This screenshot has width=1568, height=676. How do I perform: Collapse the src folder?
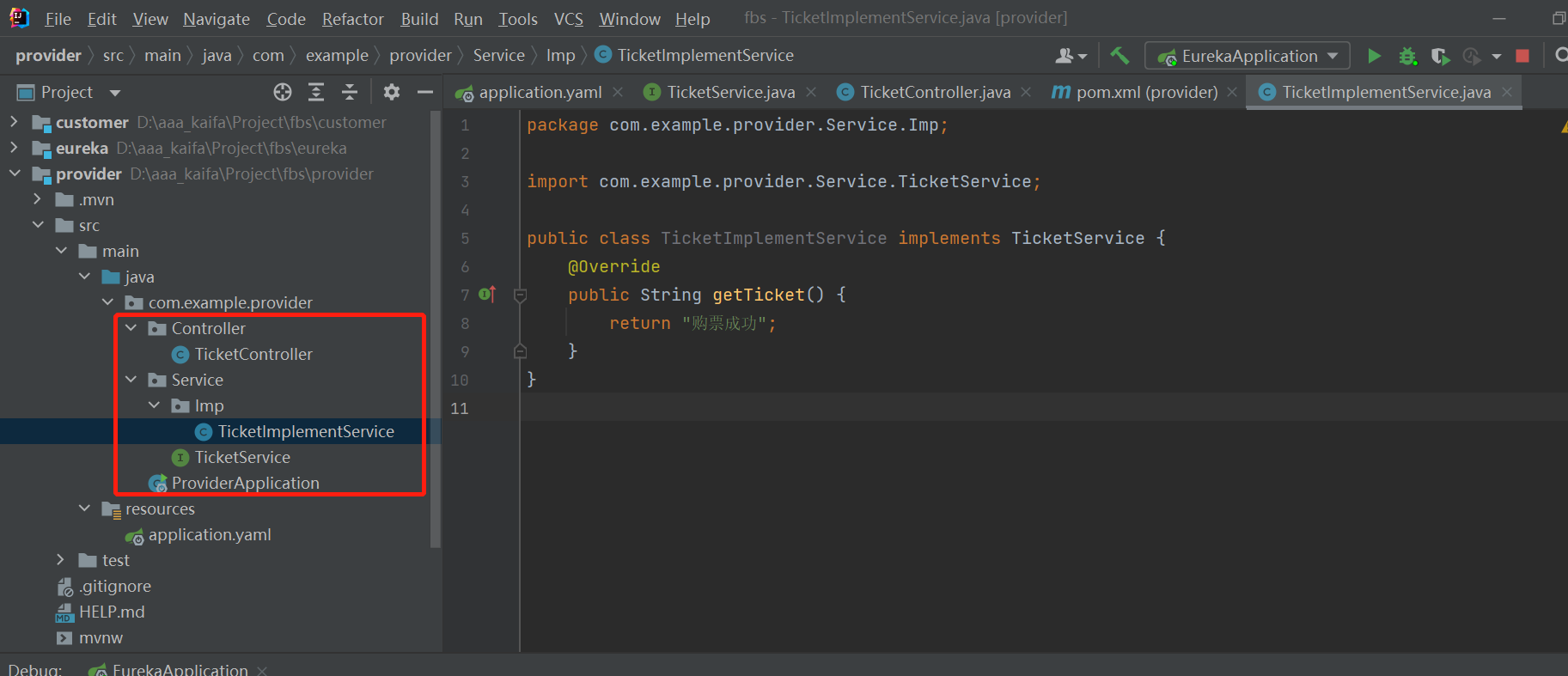pos(37,225)
